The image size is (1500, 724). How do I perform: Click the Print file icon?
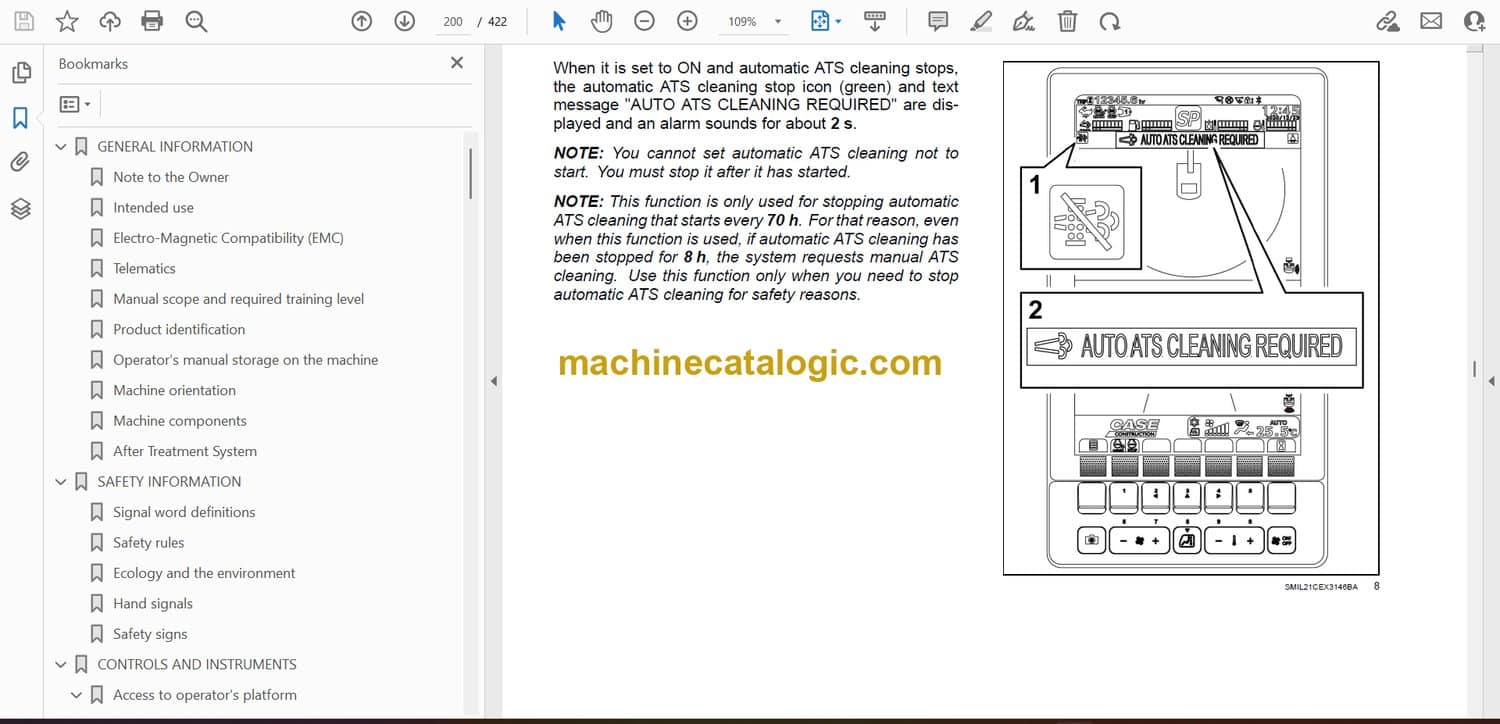tap(152, 21)
